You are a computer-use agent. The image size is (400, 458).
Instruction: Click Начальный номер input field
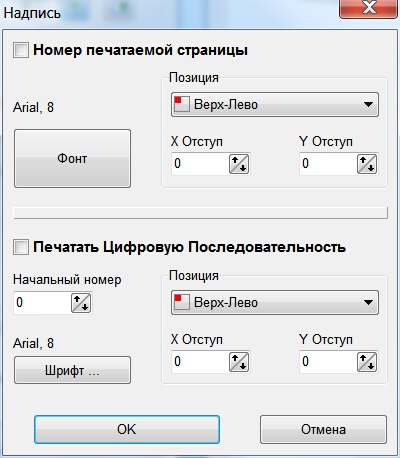(42, 303)
